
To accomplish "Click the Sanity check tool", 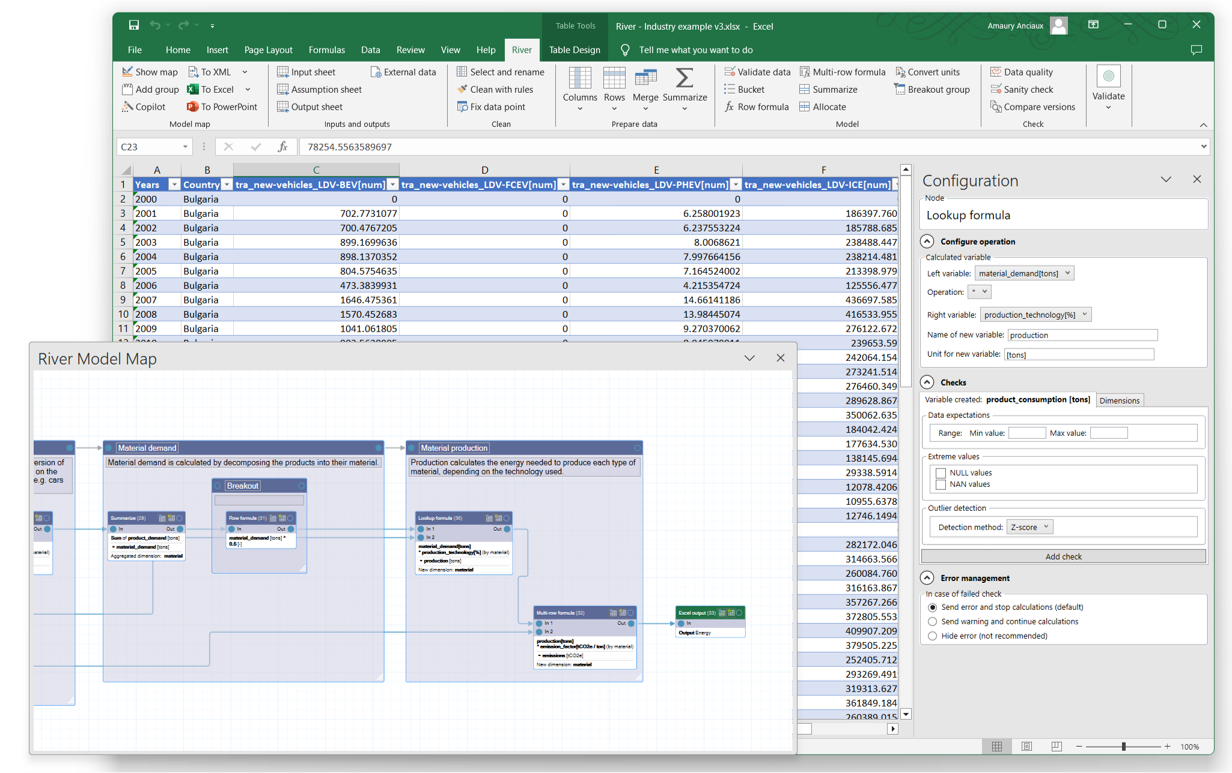I will tap(1020, 89).
